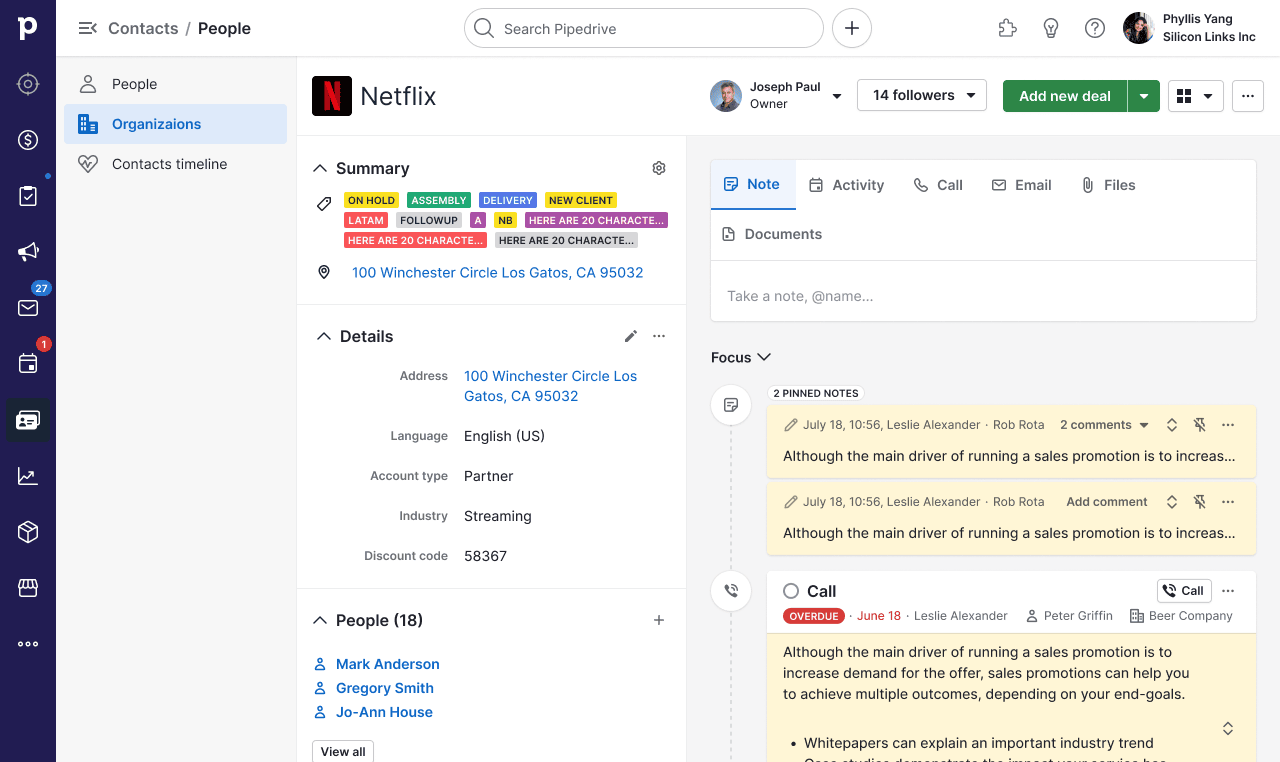Click Add comment on second note
The image size is (1280, 762).
[1107, 502]
